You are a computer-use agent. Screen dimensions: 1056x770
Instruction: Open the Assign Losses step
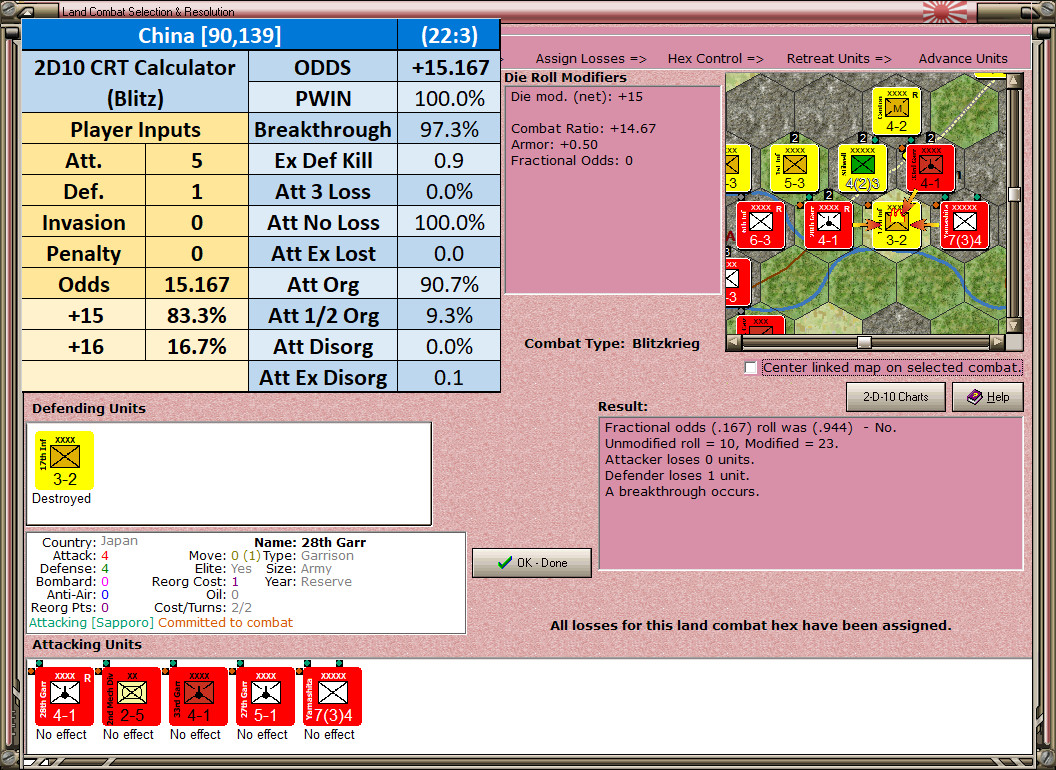pyautogui.click(x=591, y=59)
